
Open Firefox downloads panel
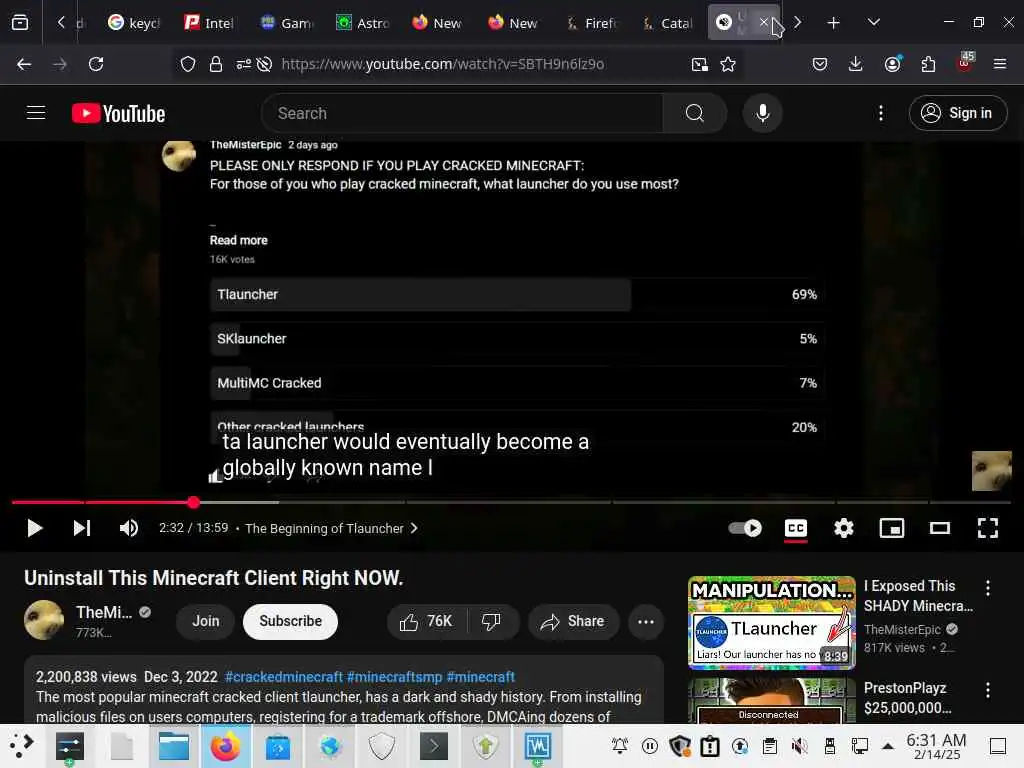coord(856,64)
